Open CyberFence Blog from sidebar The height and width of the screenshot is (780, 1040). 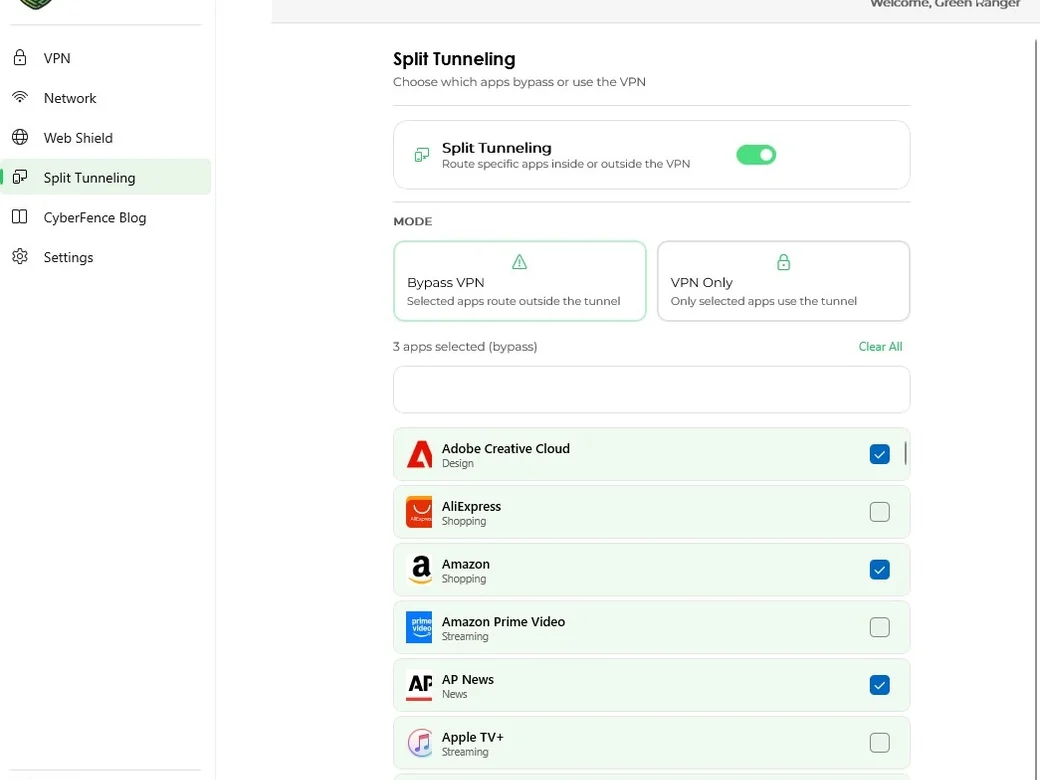106,217
